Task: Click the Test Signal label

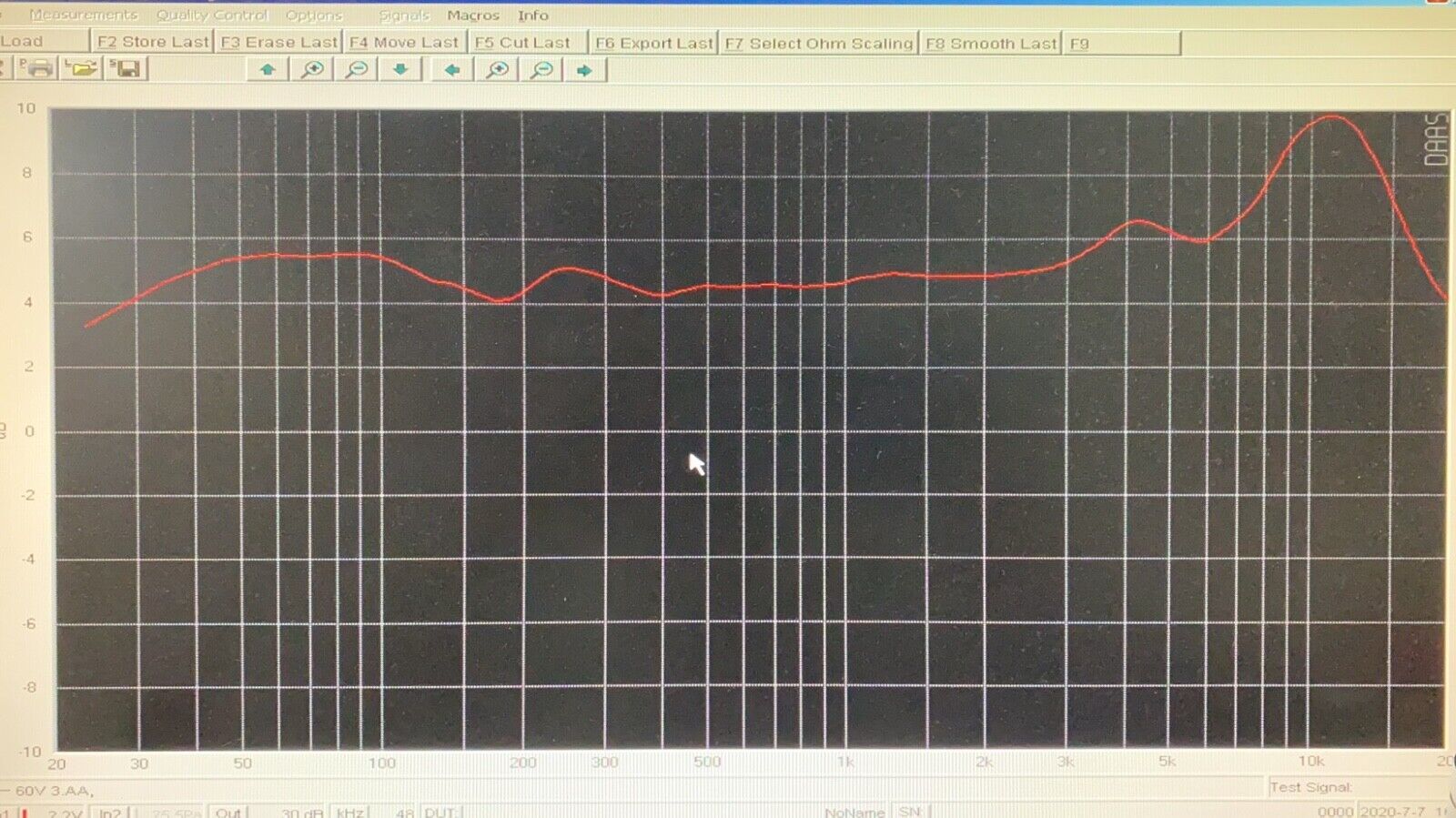Action: click(x=1310, y=787)
